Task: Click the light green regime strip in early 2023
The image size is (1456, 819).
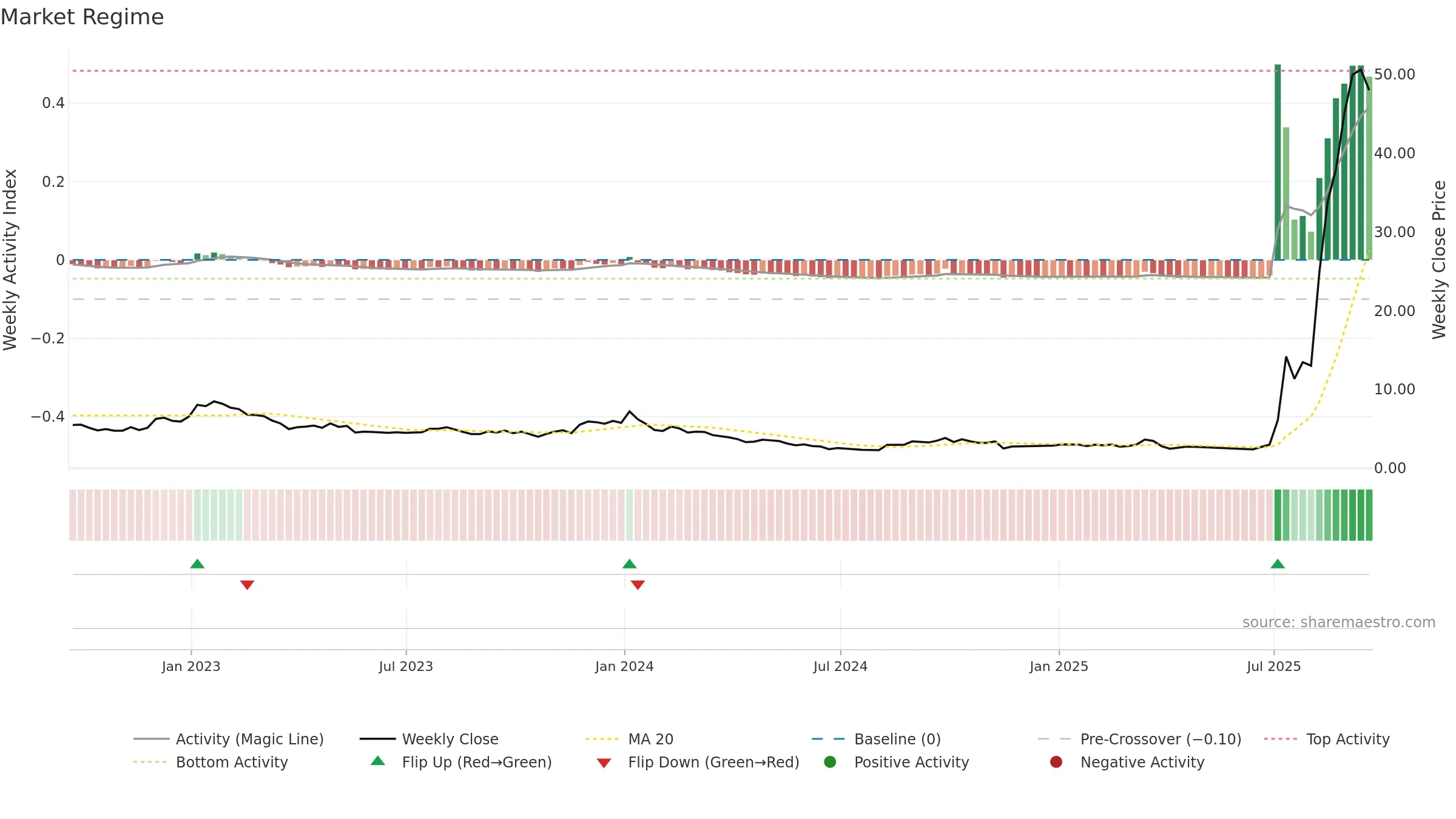Action: 218,515
